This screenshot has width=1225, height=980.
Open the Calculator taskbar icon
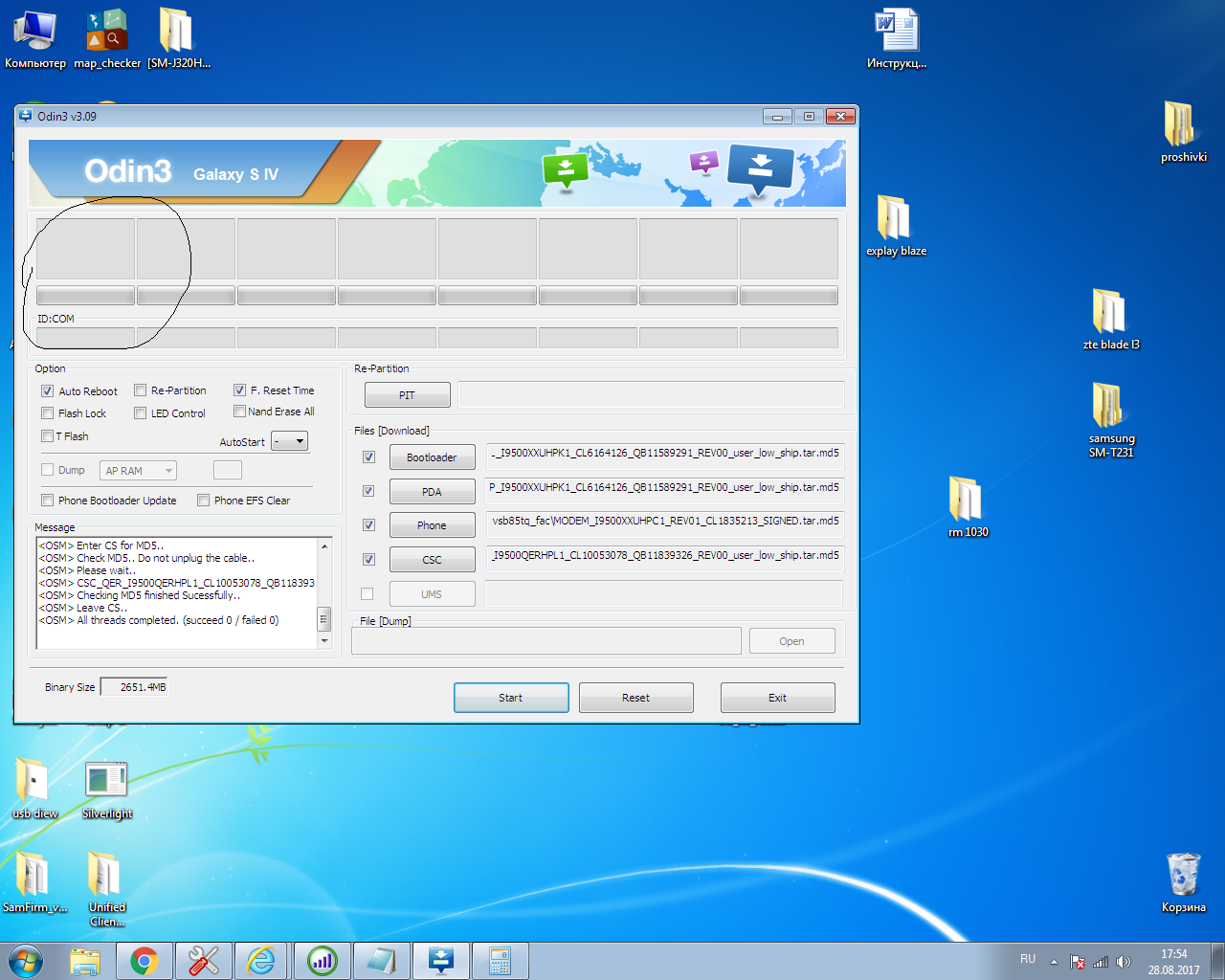click(x=500, y=960)
